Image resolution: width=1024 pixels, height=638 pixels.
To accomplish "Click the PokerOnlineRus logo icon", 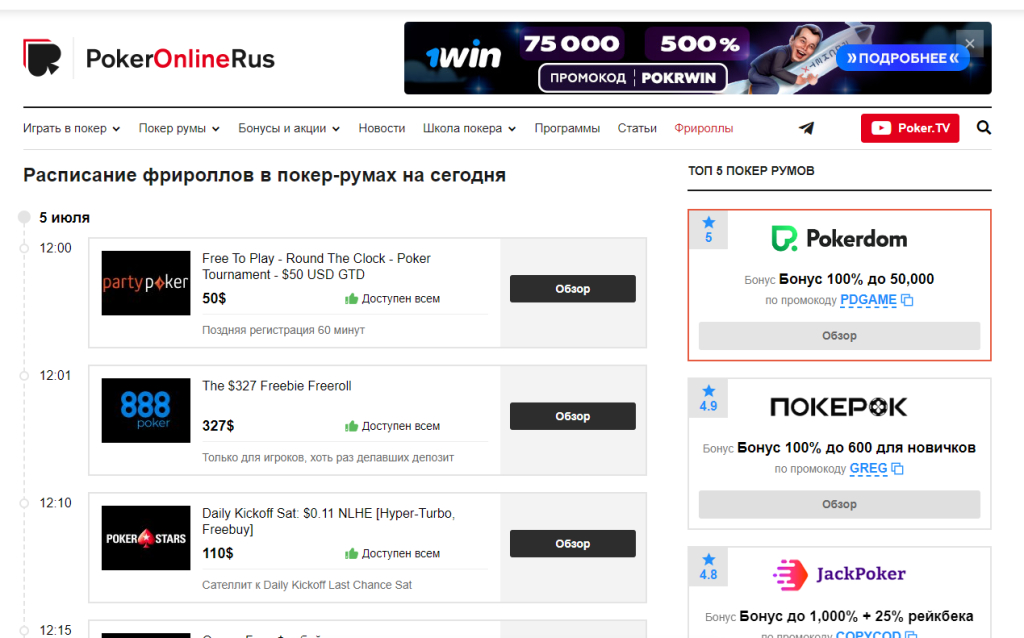I will coord(42,58).
